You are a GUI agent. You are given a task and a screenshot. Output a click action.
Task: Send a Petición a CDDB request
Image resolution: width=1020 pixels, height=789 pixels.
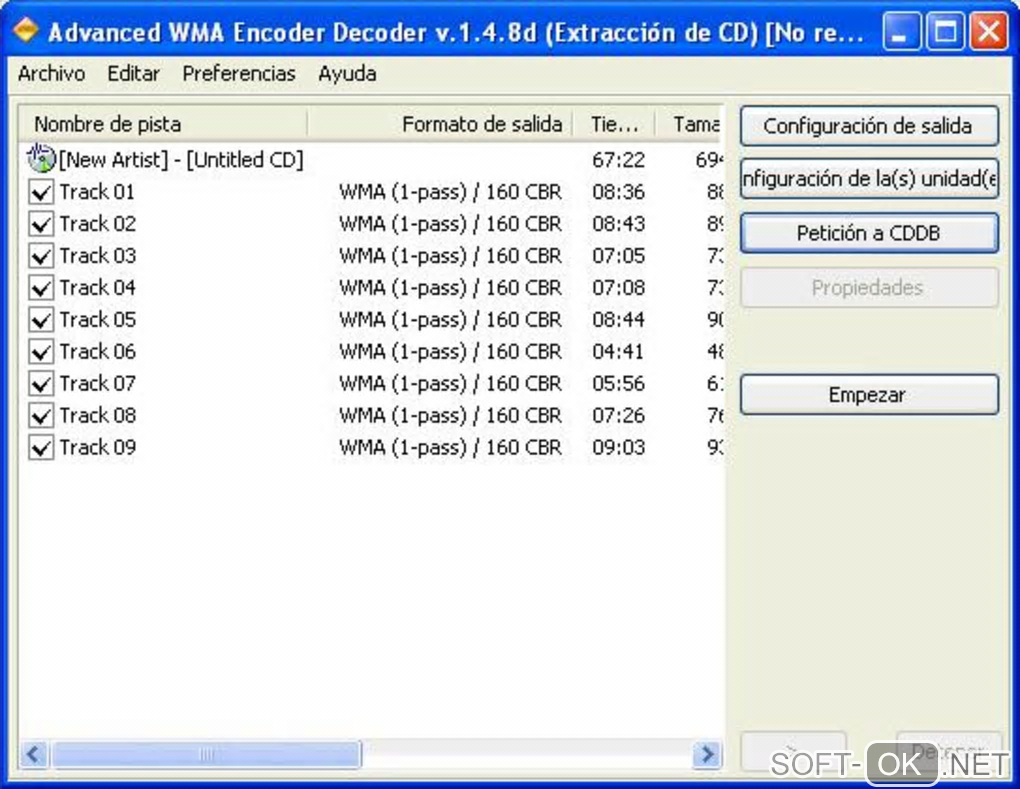pos(869,233)
